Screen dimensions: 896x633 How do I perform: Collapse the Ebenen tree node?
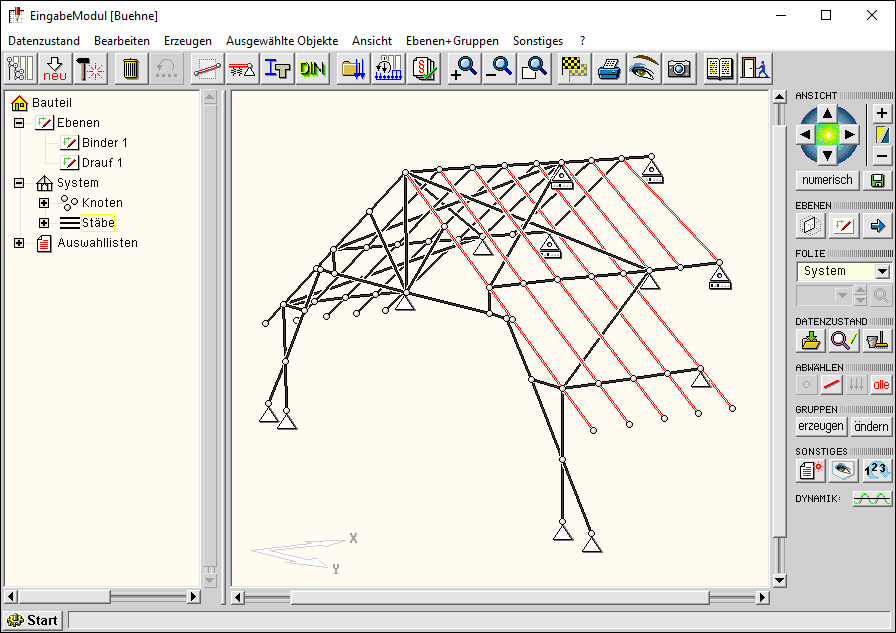click(x=19, y=123)
